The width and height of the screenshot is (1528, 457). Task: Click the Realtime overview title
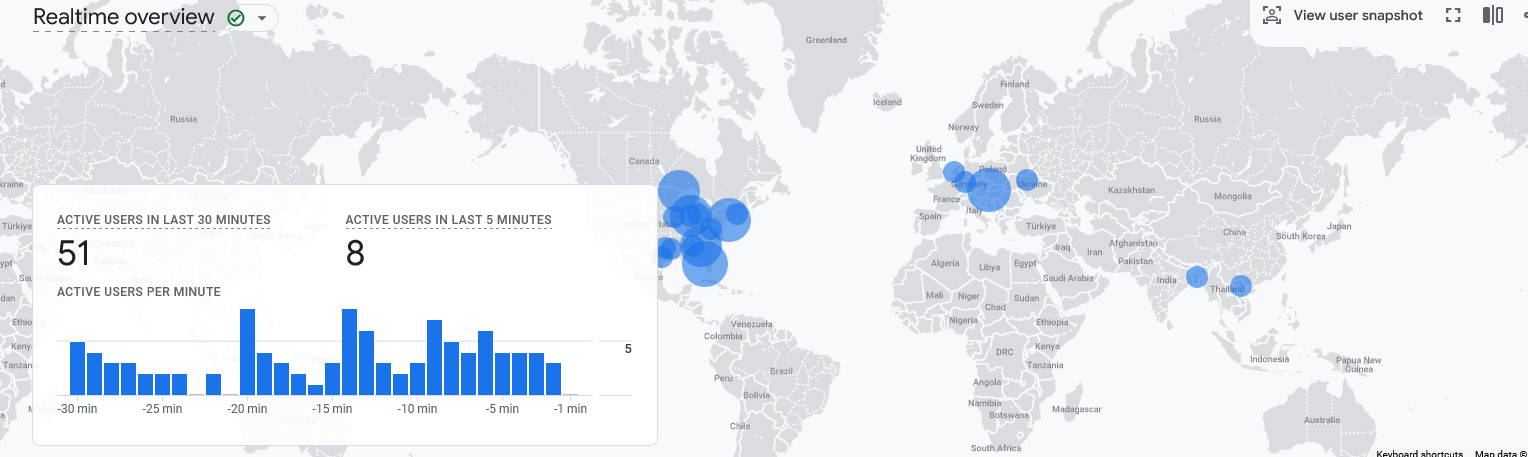coord(124,17)
